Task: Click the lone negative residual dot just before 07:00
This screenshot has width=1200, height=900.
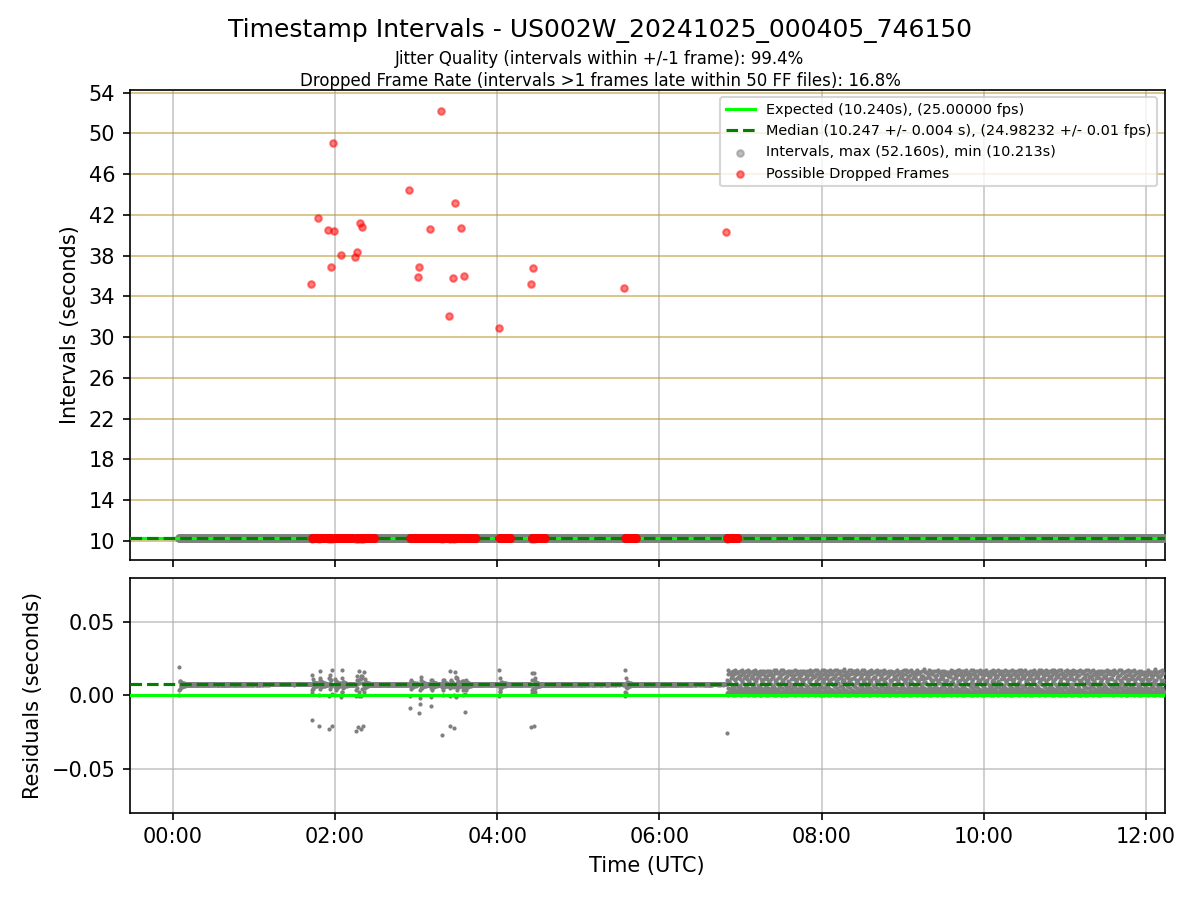Action: coord(727,733)
